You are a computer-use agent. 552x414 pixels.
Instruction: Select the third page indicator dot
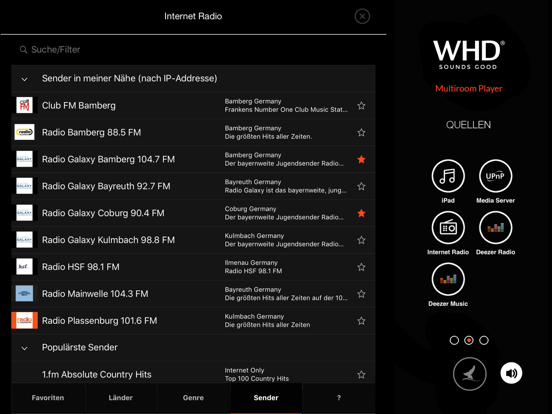pos(484,340)
